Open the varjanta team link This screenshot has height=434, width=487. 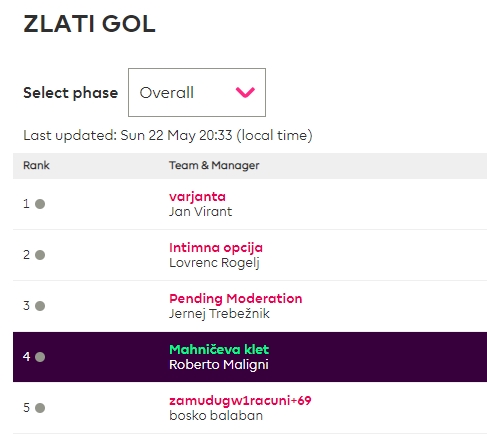197,197
